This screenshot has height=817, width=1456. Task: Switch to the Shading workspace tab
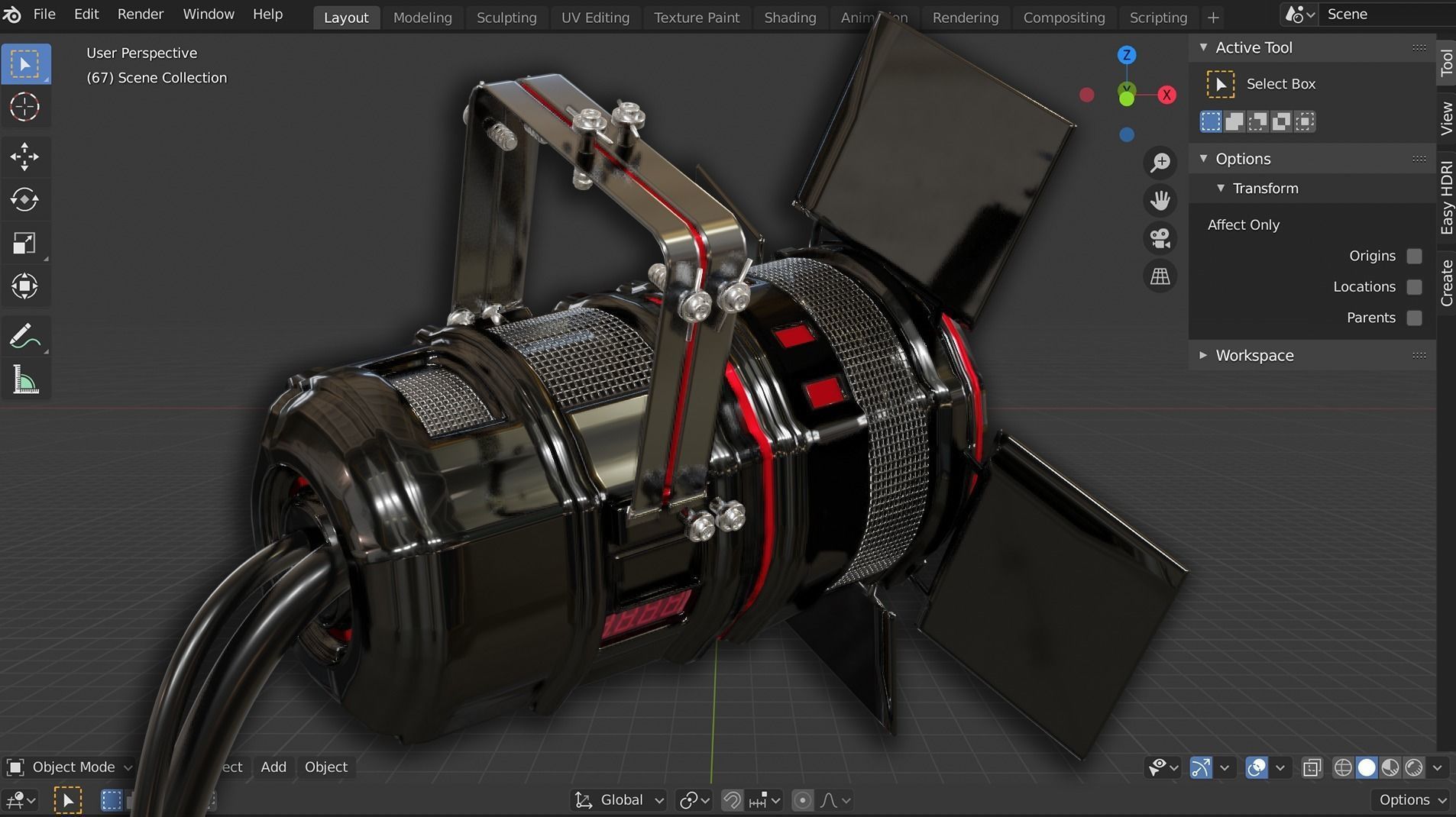tap(790, 18)
